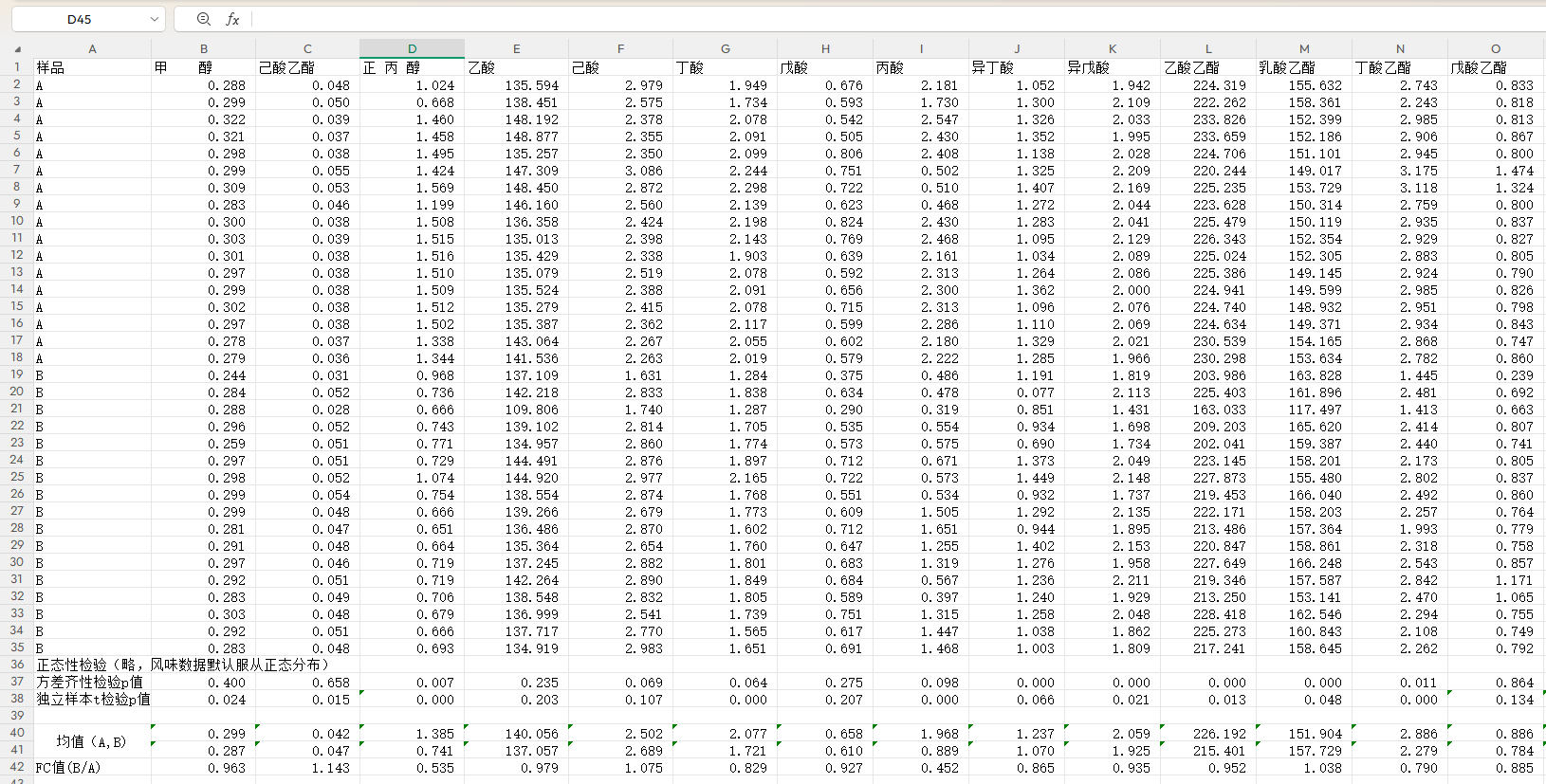Select row 42 header
1546x784 pixels.
pyautogui.click(x=17, y=767)
